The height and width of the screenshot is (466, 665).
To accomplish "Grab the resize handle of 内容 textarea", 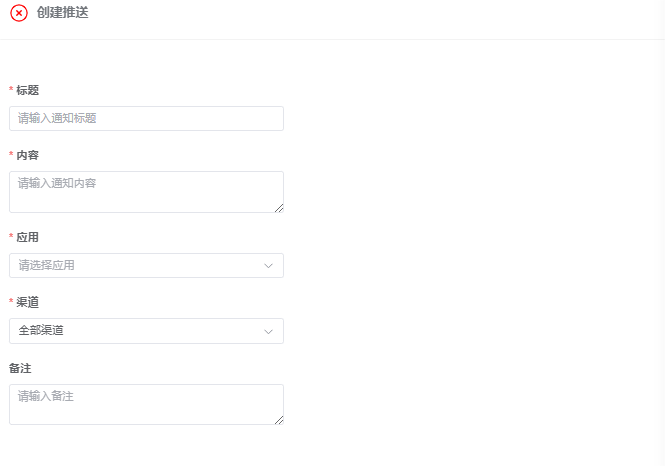I will (x=279, y=208).
